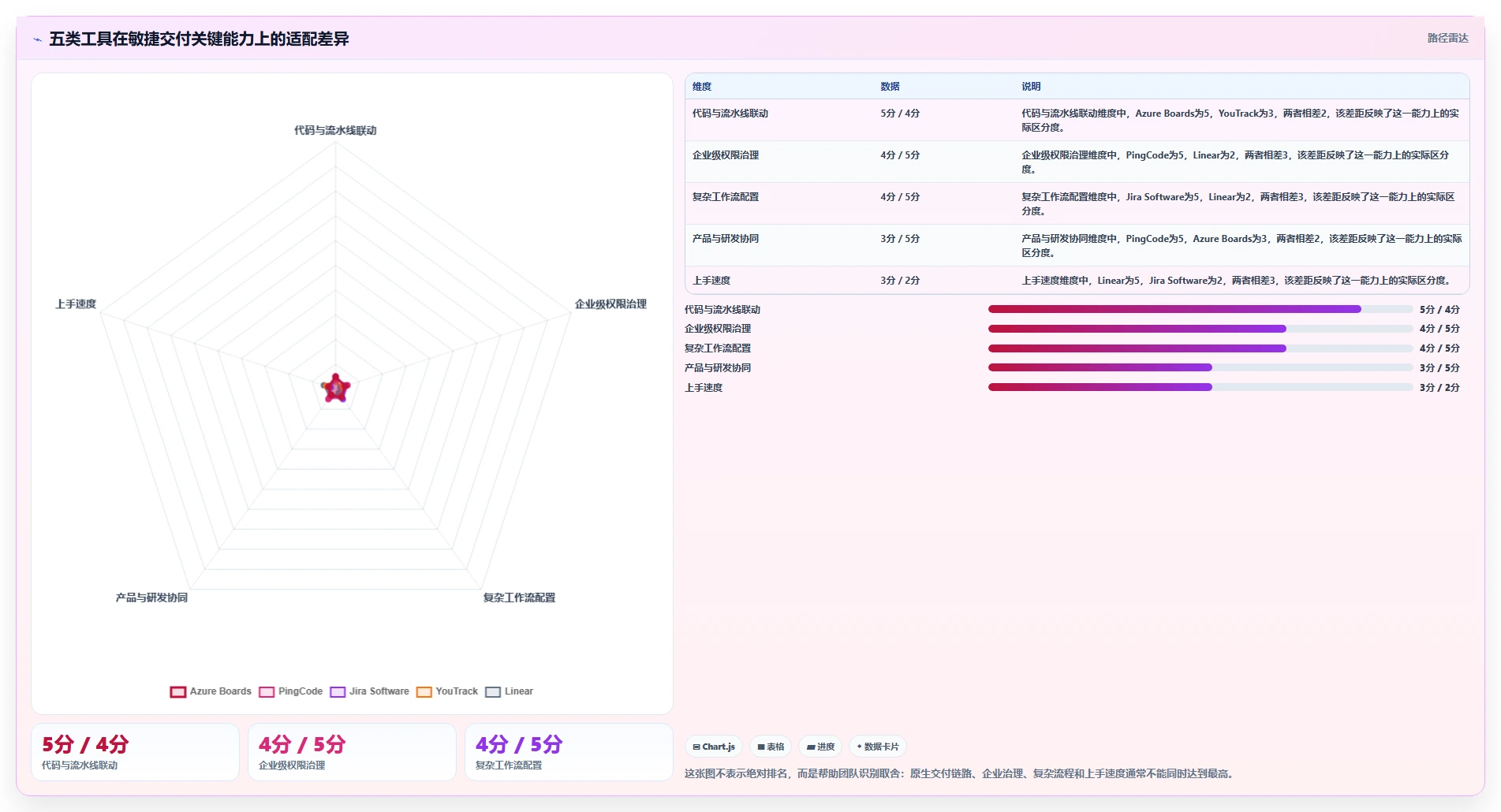Image resolution: width=1501 pixels, height=812 pixels.
Task: Click radar axis label 代码与流水线联动
Action: (x=335, y=131)
